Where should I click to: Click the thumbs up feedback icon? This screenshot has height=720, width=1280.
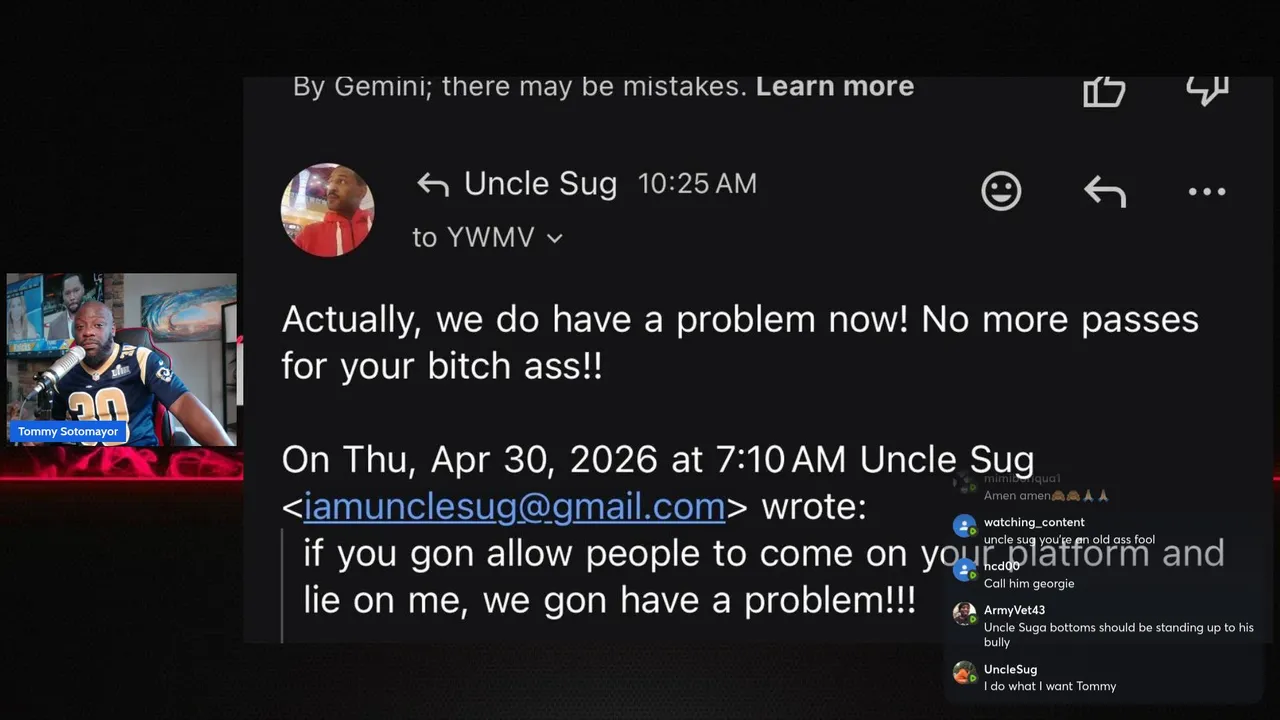[1104, 90]
